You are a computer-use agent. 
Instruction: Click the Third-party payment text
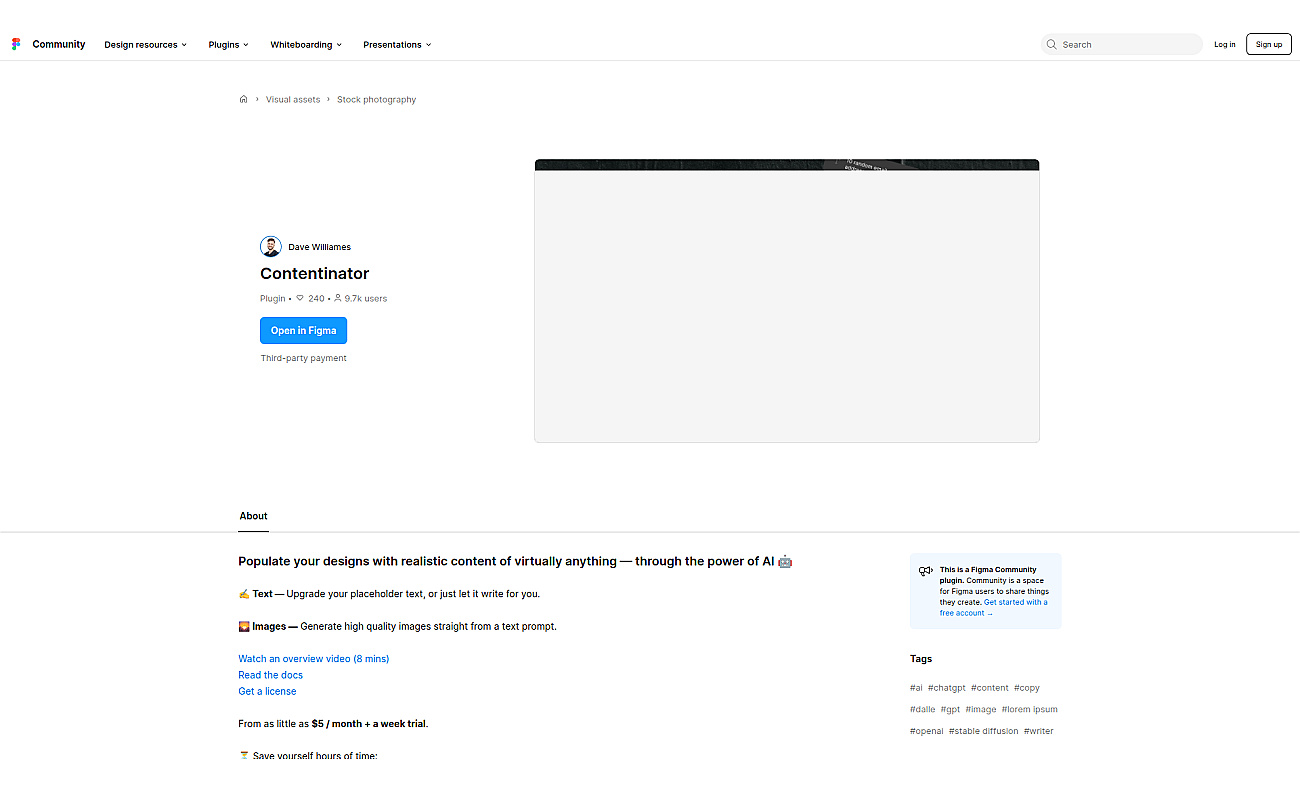click(x=304, y=358)
